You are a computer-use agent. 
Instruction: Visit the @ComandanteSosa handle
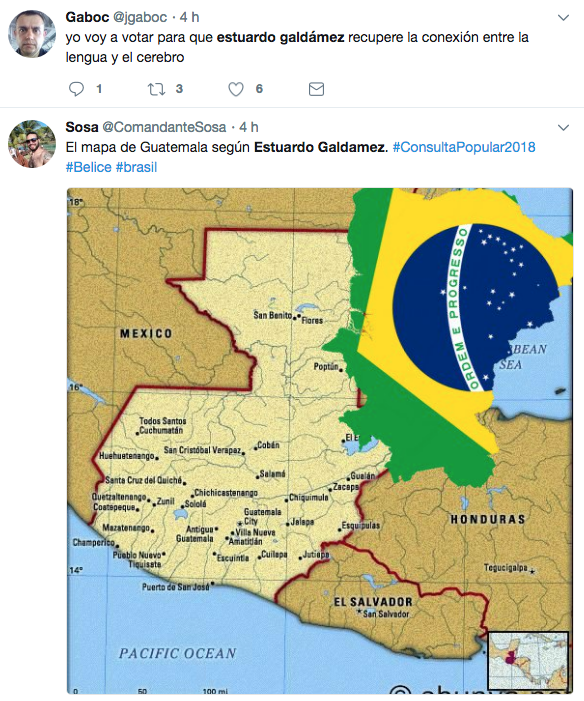click(x=164, y=127)
